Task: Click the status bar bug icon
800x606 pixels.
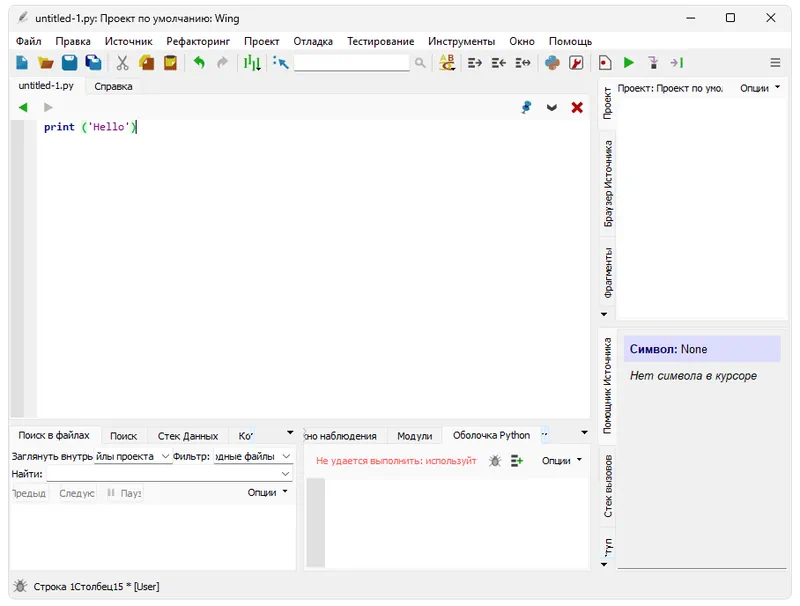Action: click(20, 586)
